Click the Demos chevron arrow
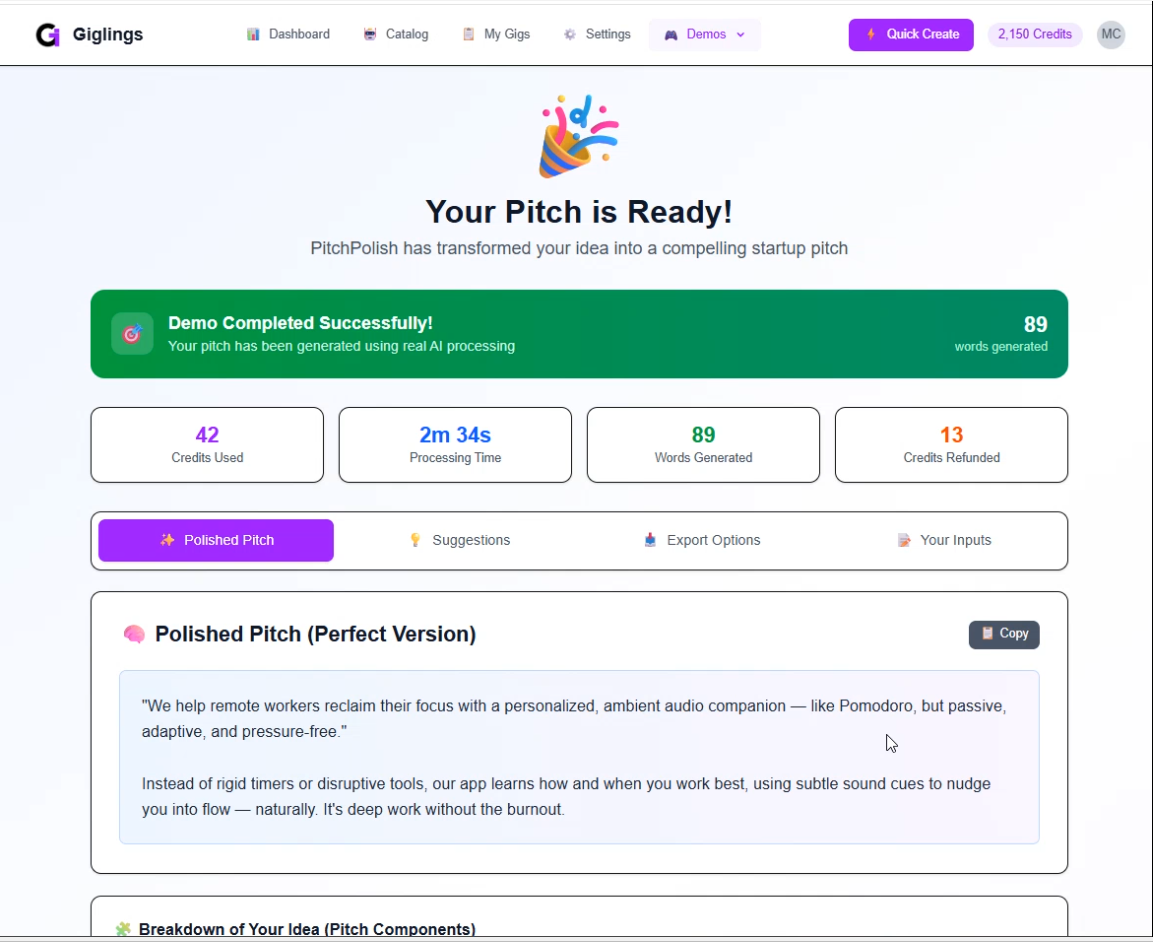Screen dimensions: 1153x942 741,34
